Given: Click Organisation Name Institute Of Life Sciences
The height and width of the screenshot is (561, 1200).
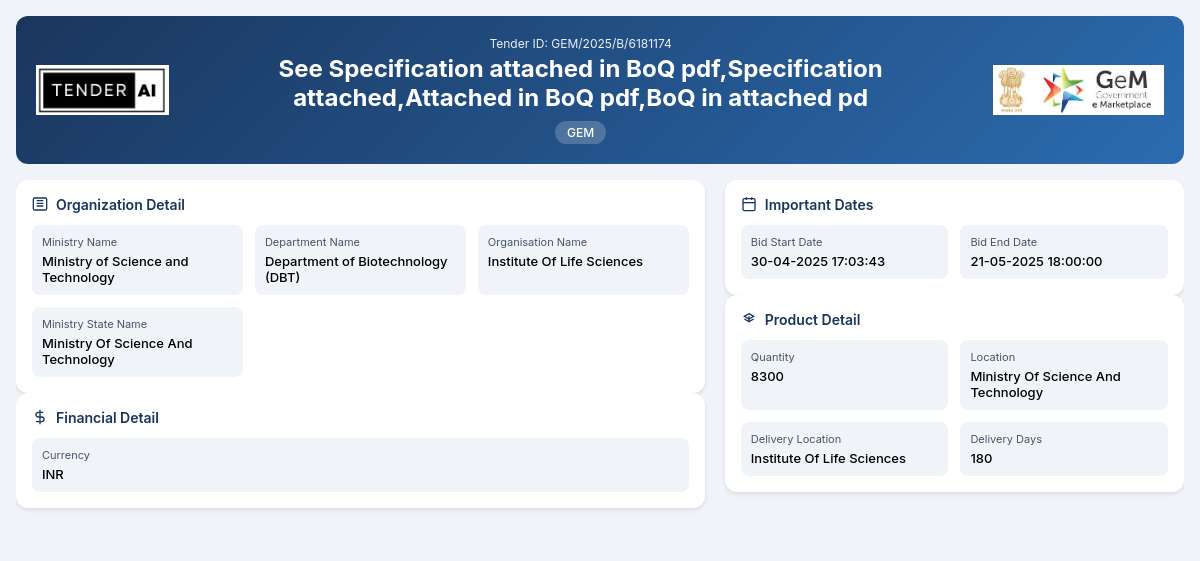Looking at the screenshot, I should click(583, 260).
